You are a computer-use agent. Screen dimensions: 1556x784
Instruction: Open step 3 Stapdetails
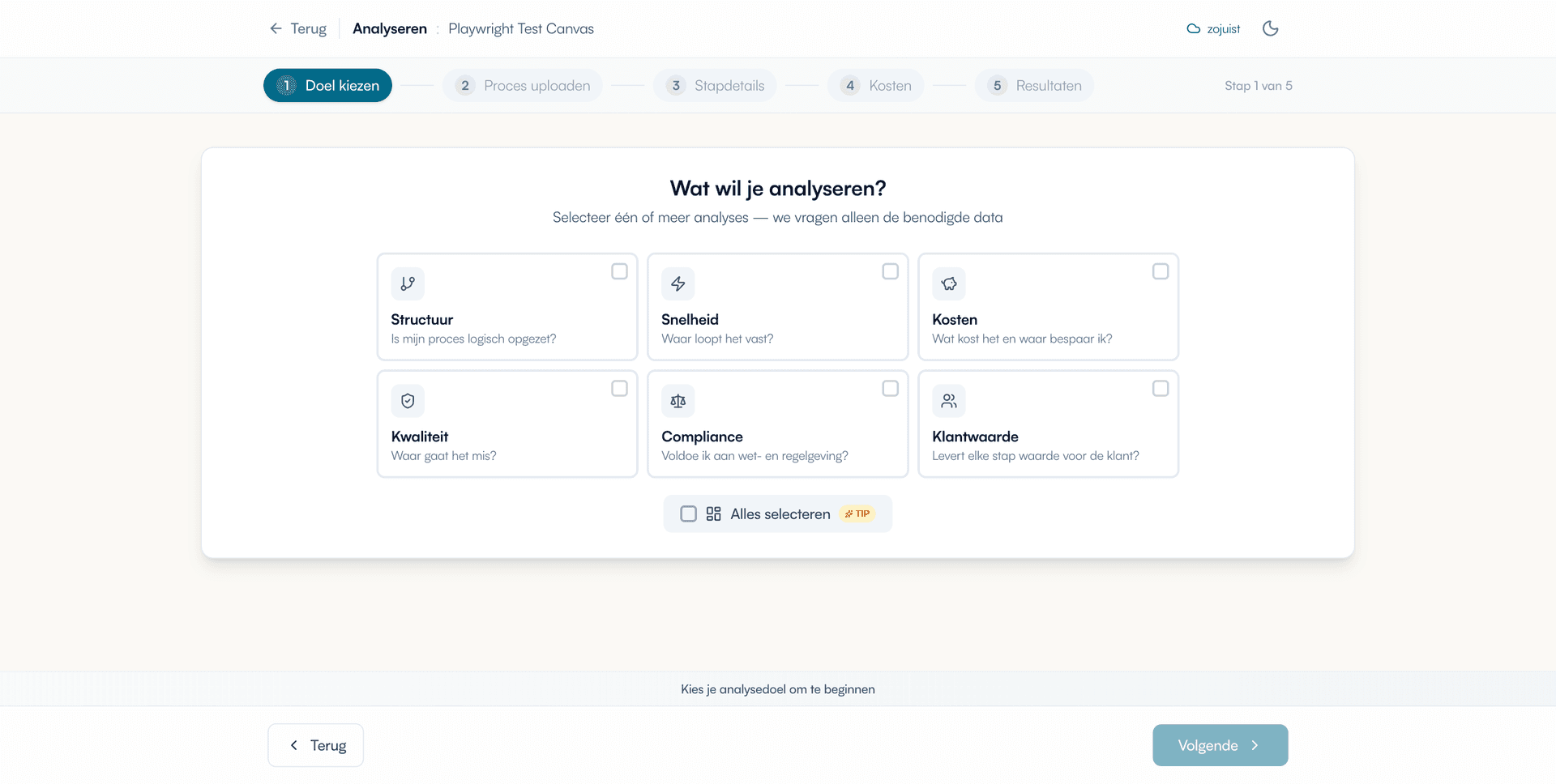coord(716,86)
